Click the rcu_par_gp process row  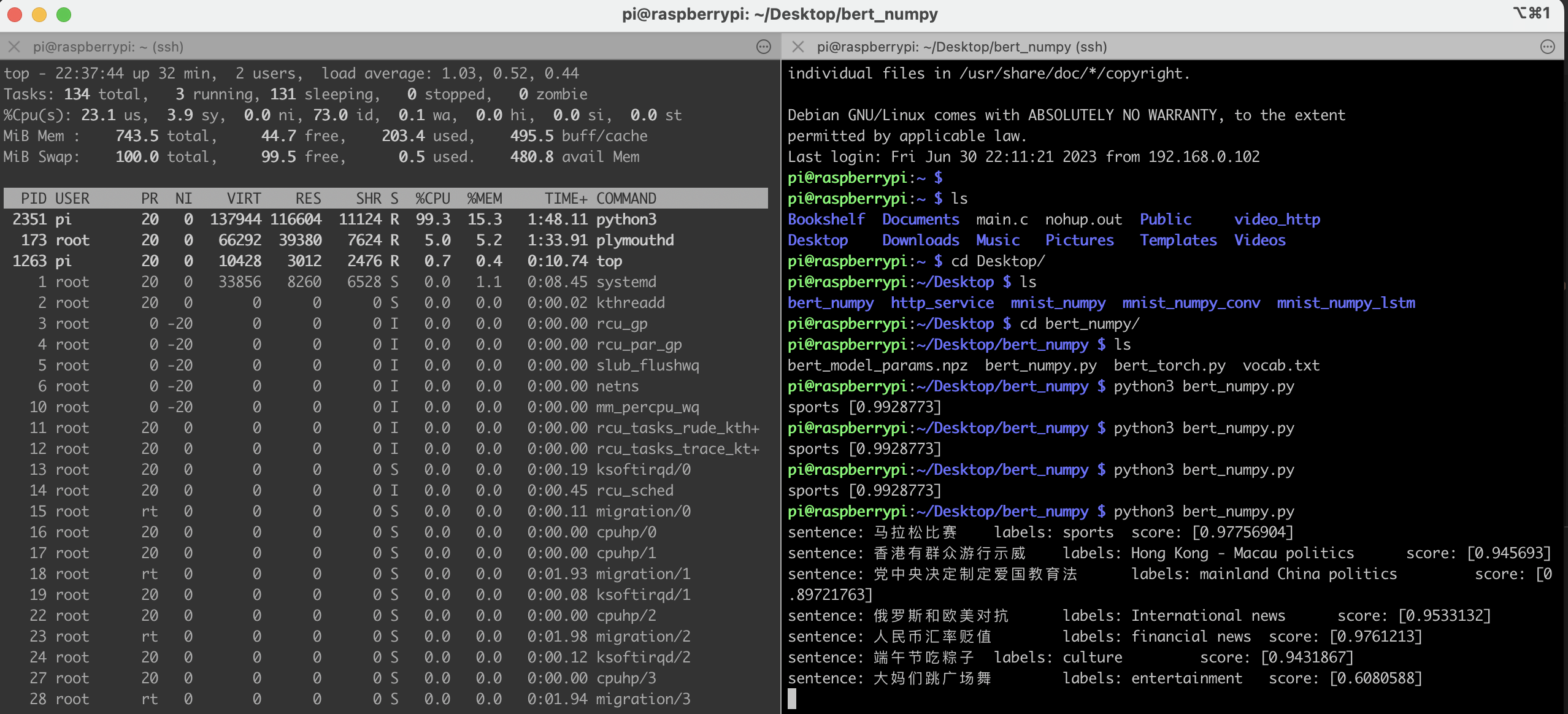click(386, 345)
